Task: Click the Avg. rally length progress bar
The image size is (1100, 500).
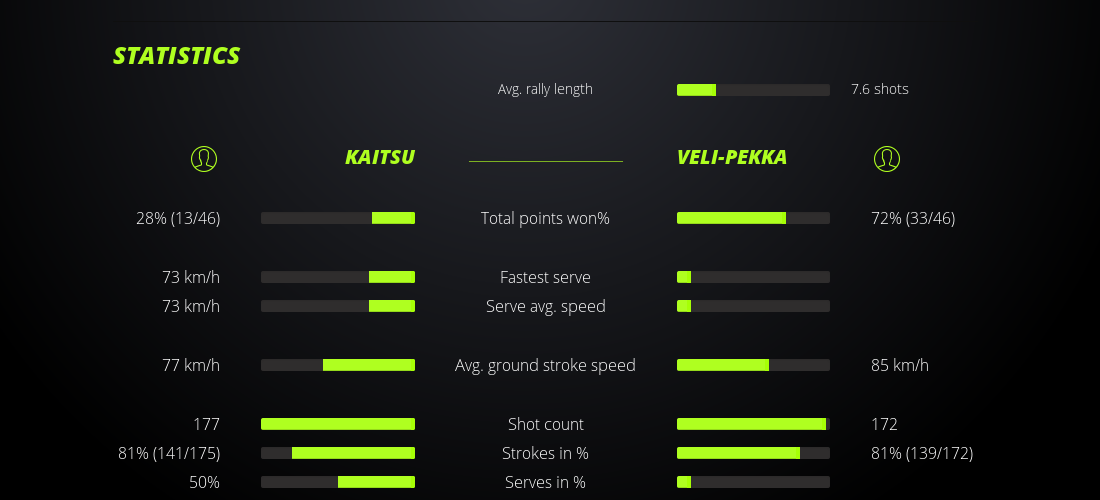Action: 753,90
